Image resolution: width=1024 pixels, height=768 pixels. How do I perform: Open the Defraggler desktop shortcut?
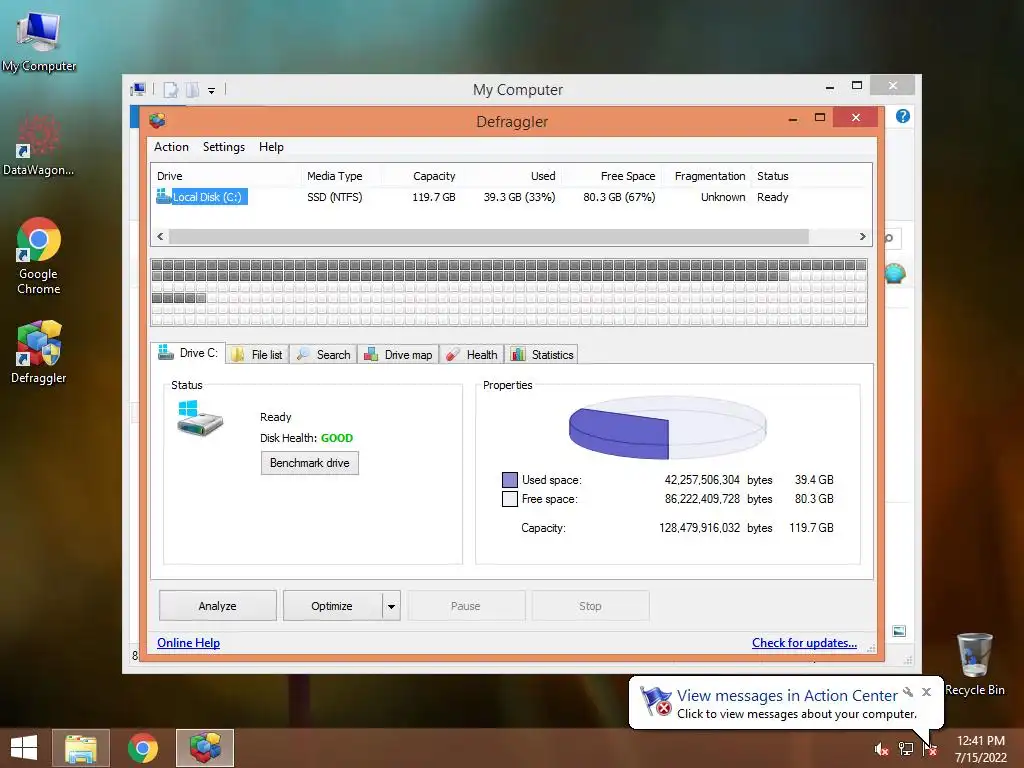point(39,352)
